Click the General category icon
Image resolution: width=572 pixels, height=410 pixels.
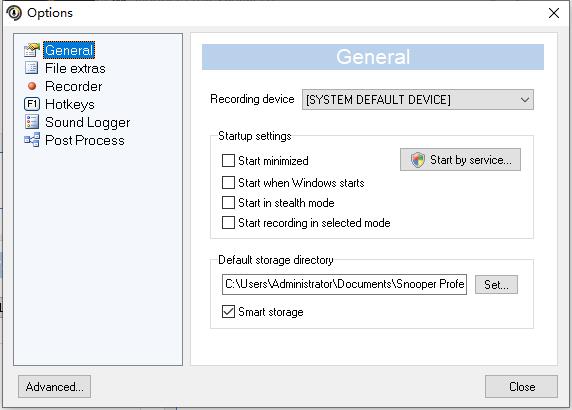pos(32,50)
